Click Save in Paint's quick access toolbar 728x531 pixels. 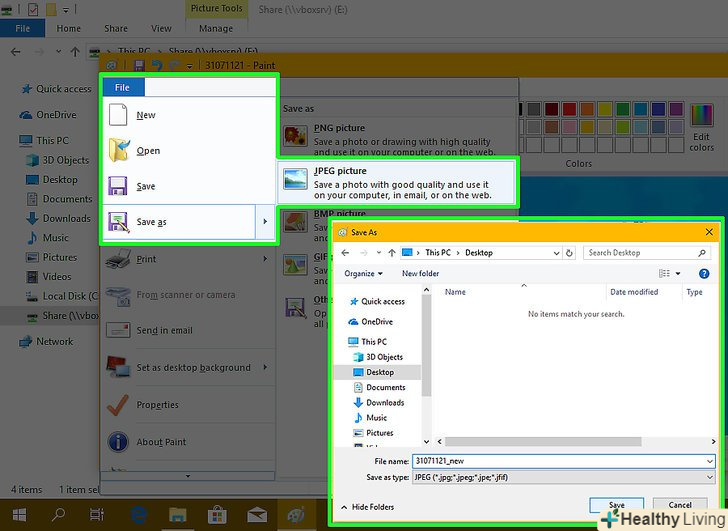(x=139, y=65)
